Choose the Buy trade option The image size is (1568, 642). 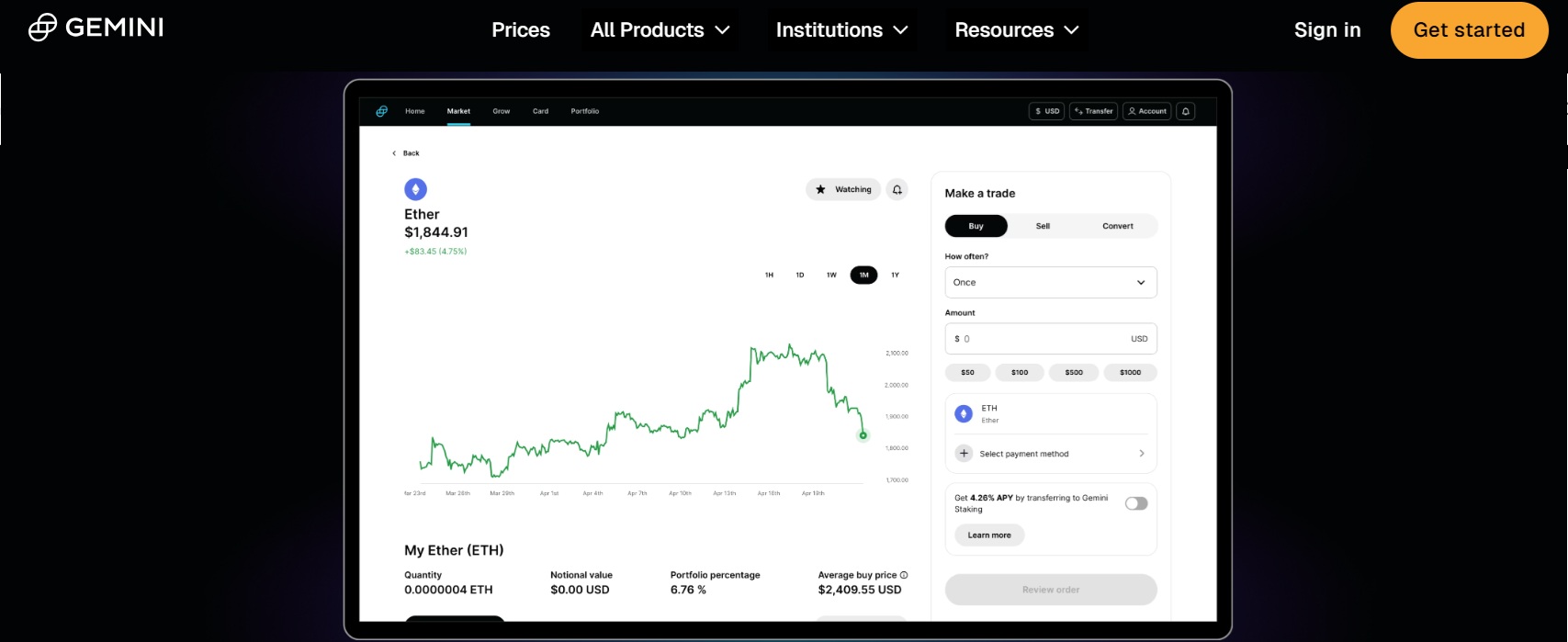coord(976,226)
